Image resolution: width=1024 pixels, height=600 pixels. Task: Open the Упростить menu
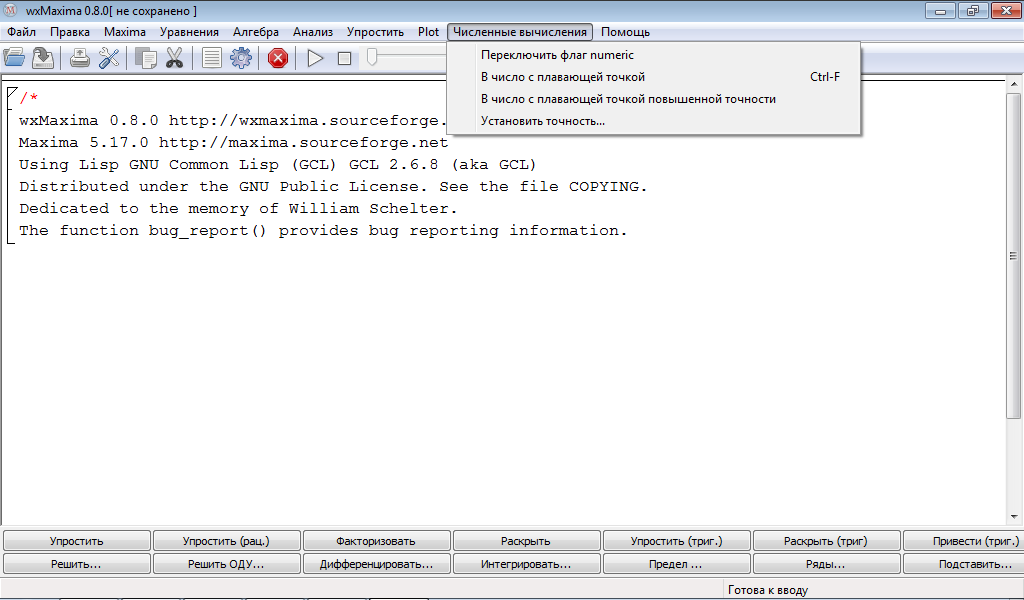point(376,32)
